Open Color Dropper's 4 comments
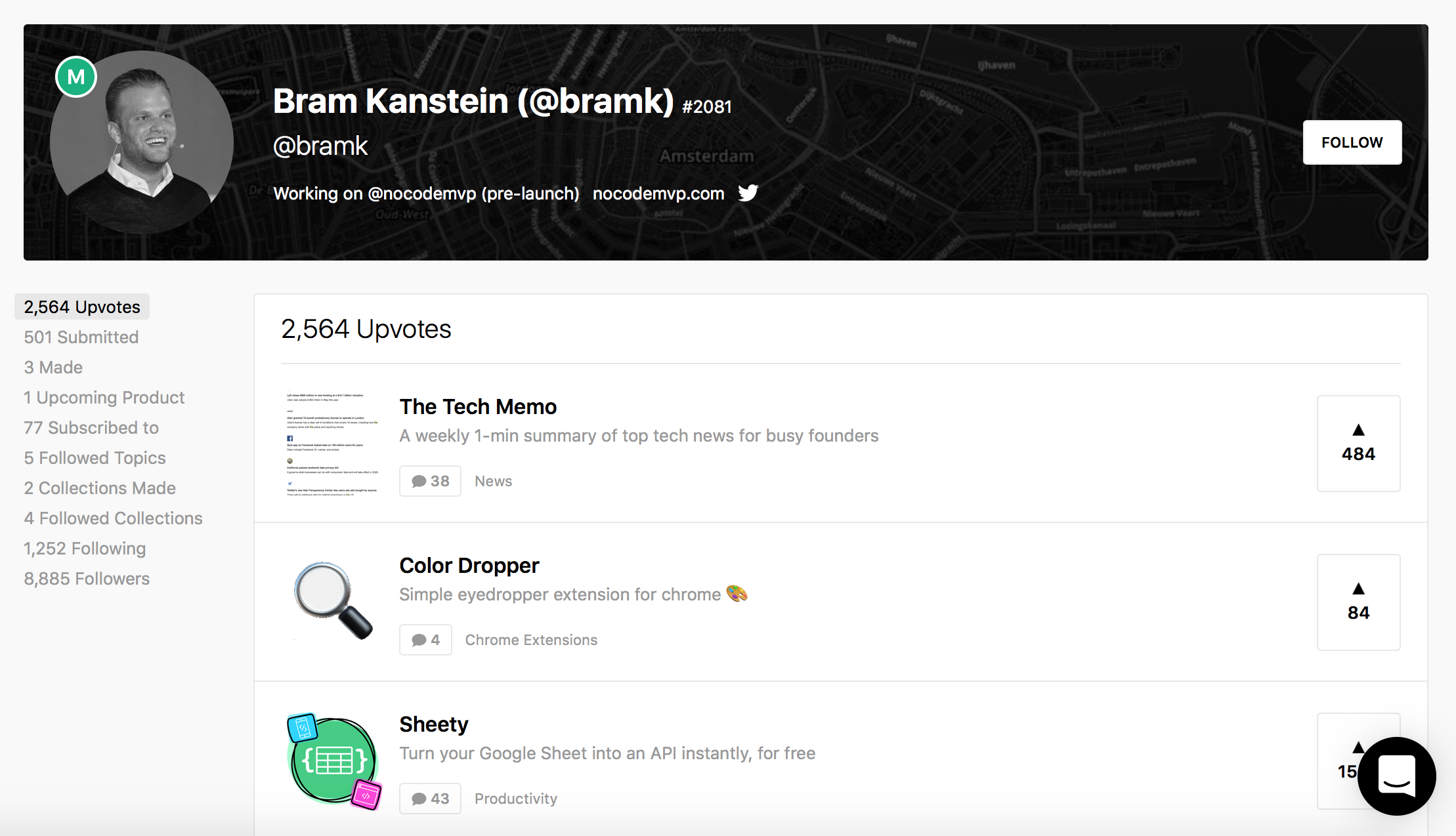Screen dimensions: 1456x836 click(x=425, y=640)
